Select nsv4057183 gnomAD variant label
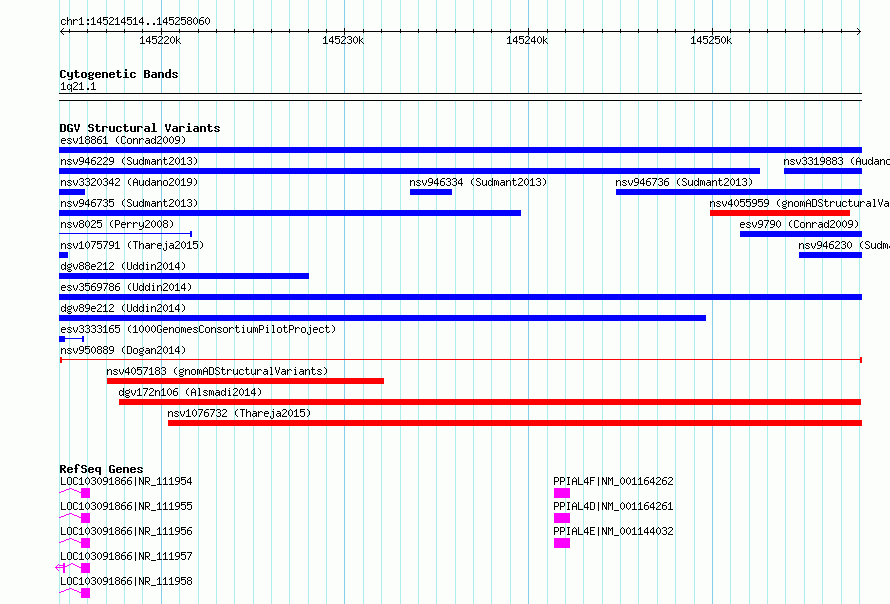This screenshot has height=604, width=890. pyautogui.click(x=217, y=371)
